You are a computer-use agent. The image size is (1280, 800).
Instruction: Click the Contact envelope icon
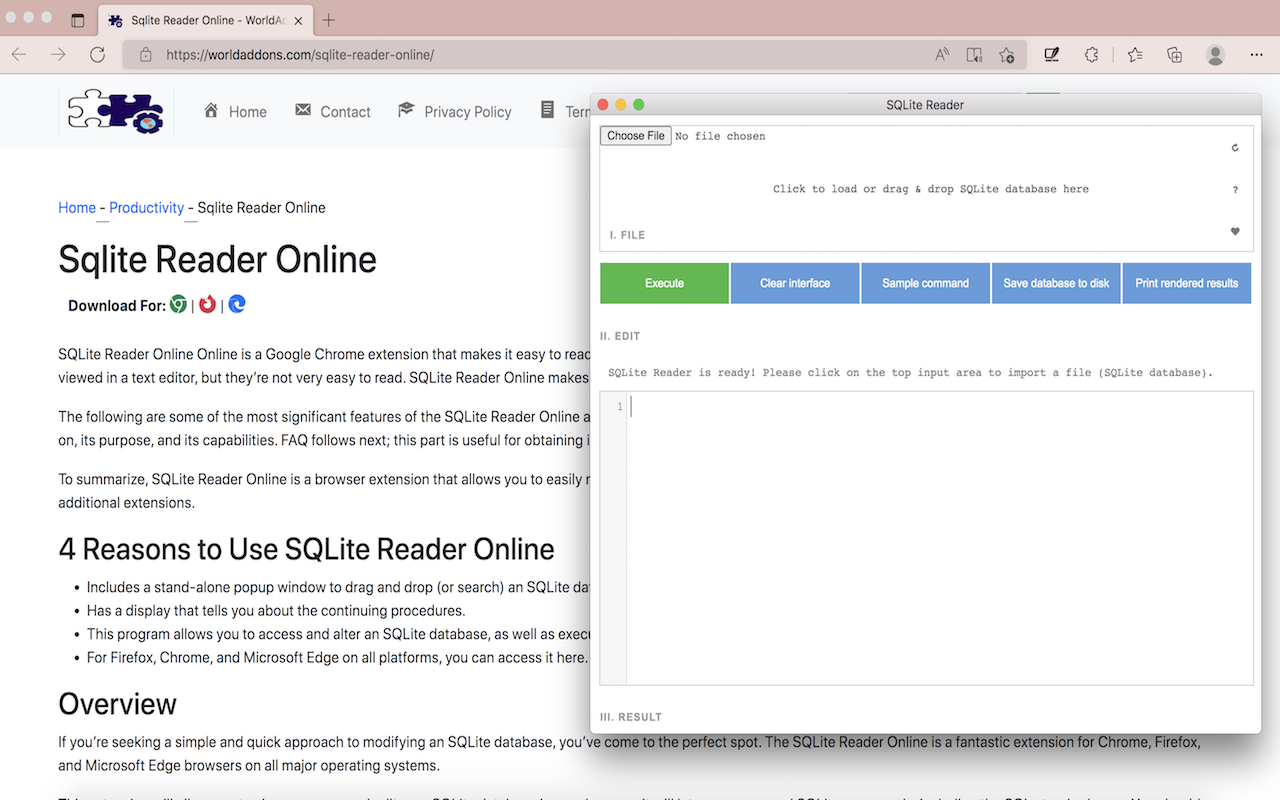coord(303,110)
